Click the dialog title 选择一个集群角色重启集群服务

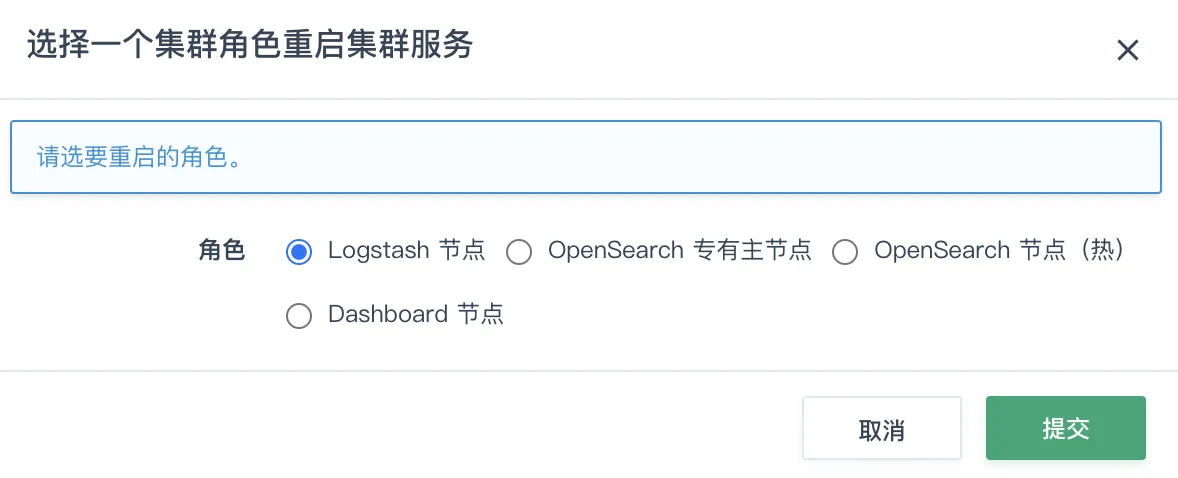point(250,46)
